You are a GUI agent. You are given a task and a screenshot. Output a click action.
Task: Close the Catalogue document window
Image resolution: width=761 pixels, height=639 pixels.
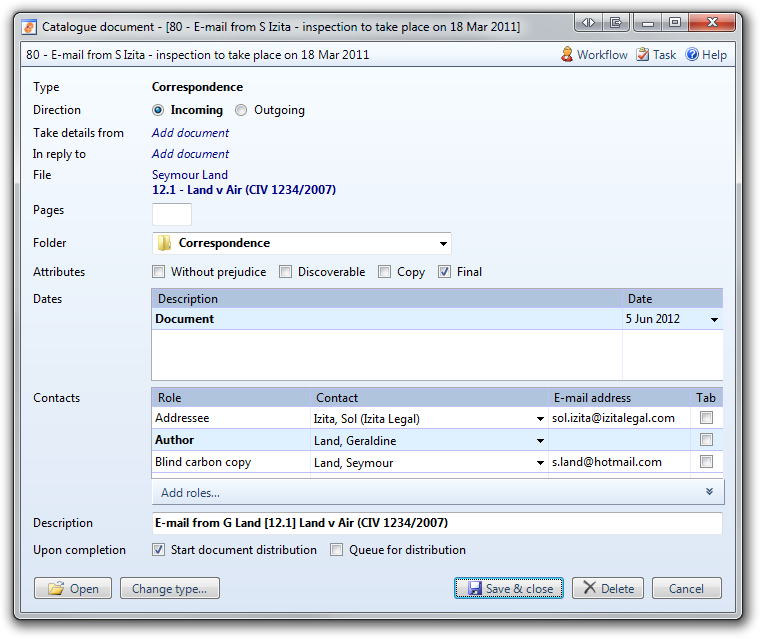click(712, 22)
